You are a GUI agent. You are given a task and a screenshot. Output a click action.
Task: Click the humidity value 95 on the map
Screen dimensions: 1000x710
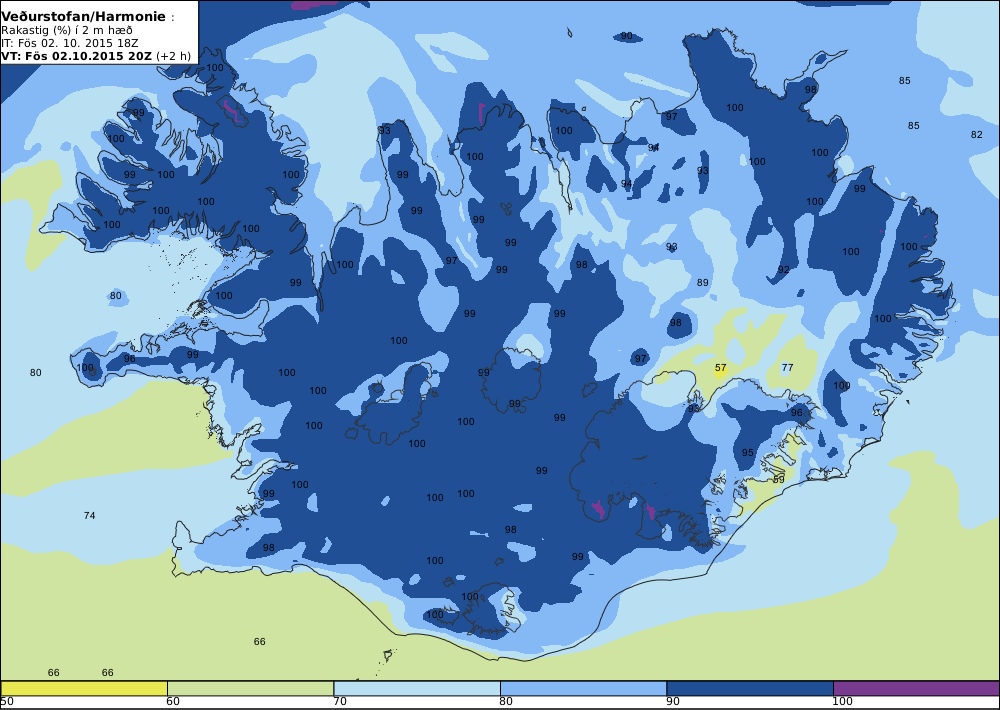click(748, 453)
